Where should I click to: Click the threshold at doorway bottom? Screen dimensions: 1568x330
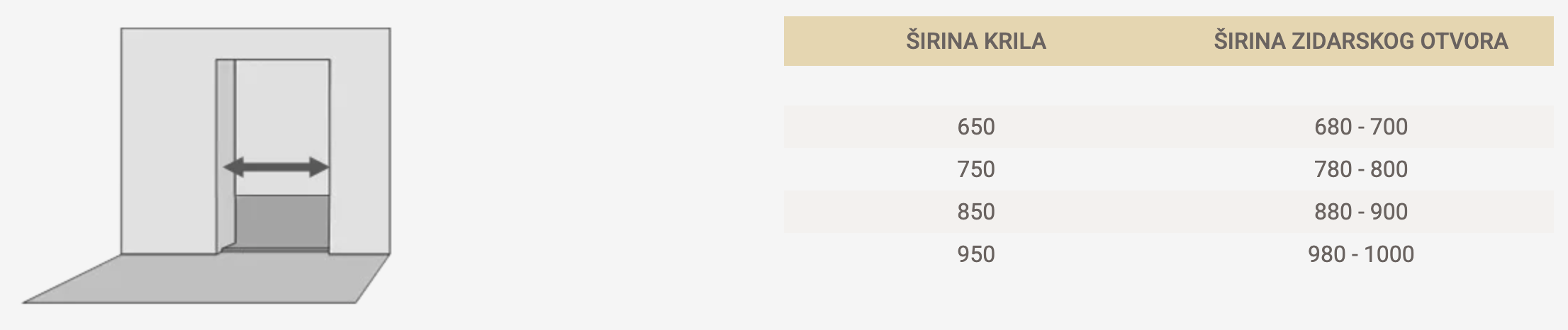pos(275,250)
